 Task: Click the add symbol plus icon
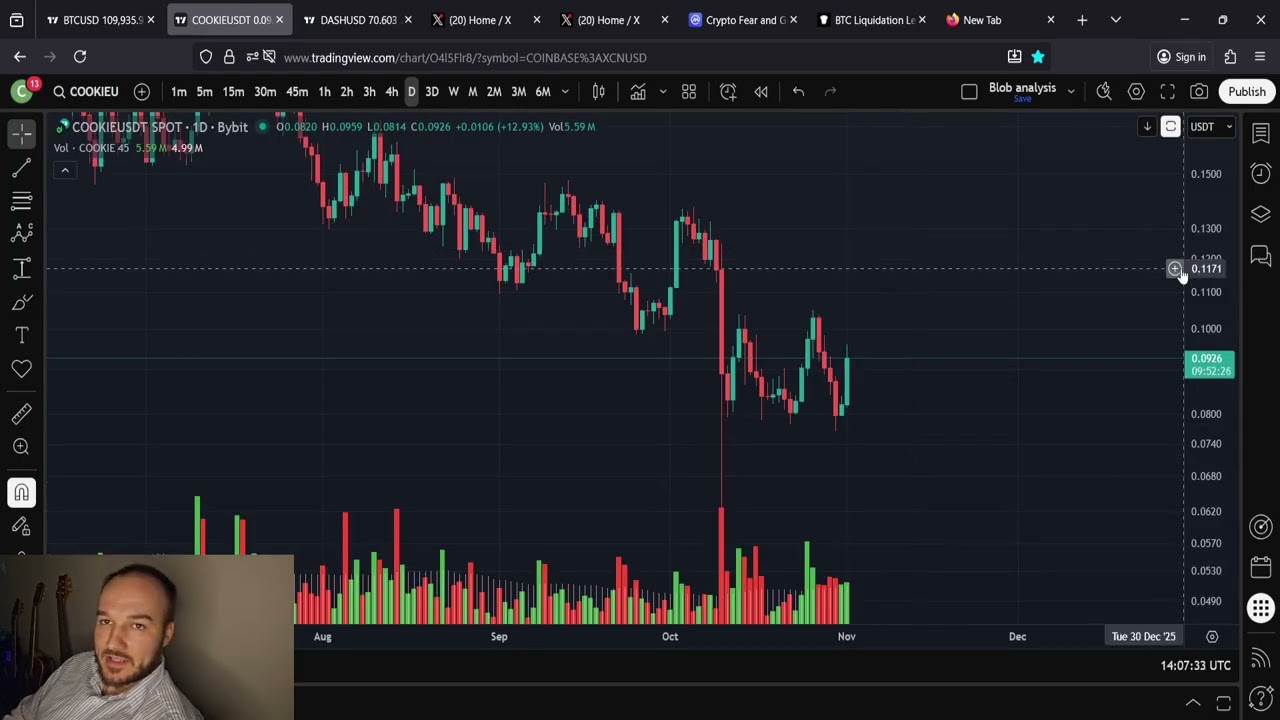(141, 92)
